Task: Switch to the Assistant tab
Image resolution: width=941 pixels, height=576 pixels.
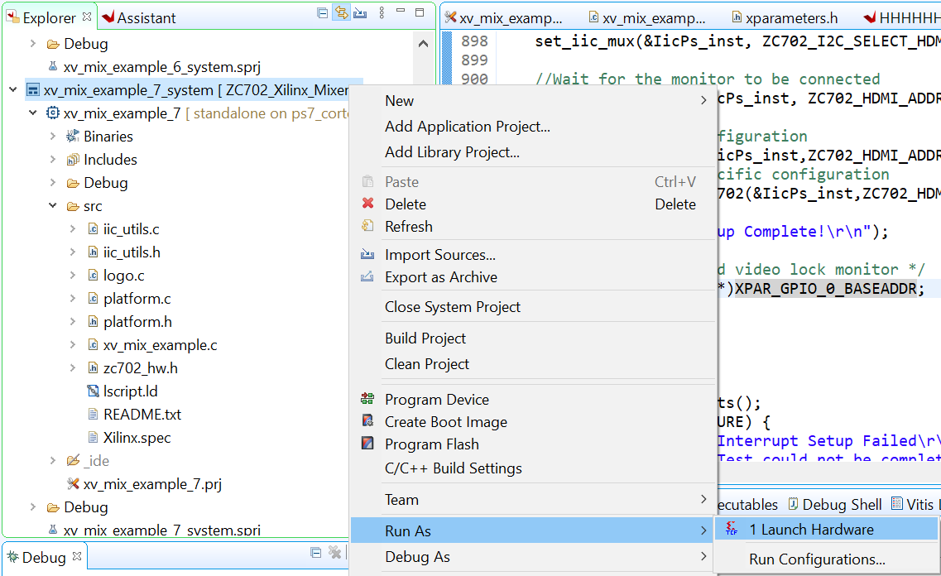Action: [x=139, y=18]
